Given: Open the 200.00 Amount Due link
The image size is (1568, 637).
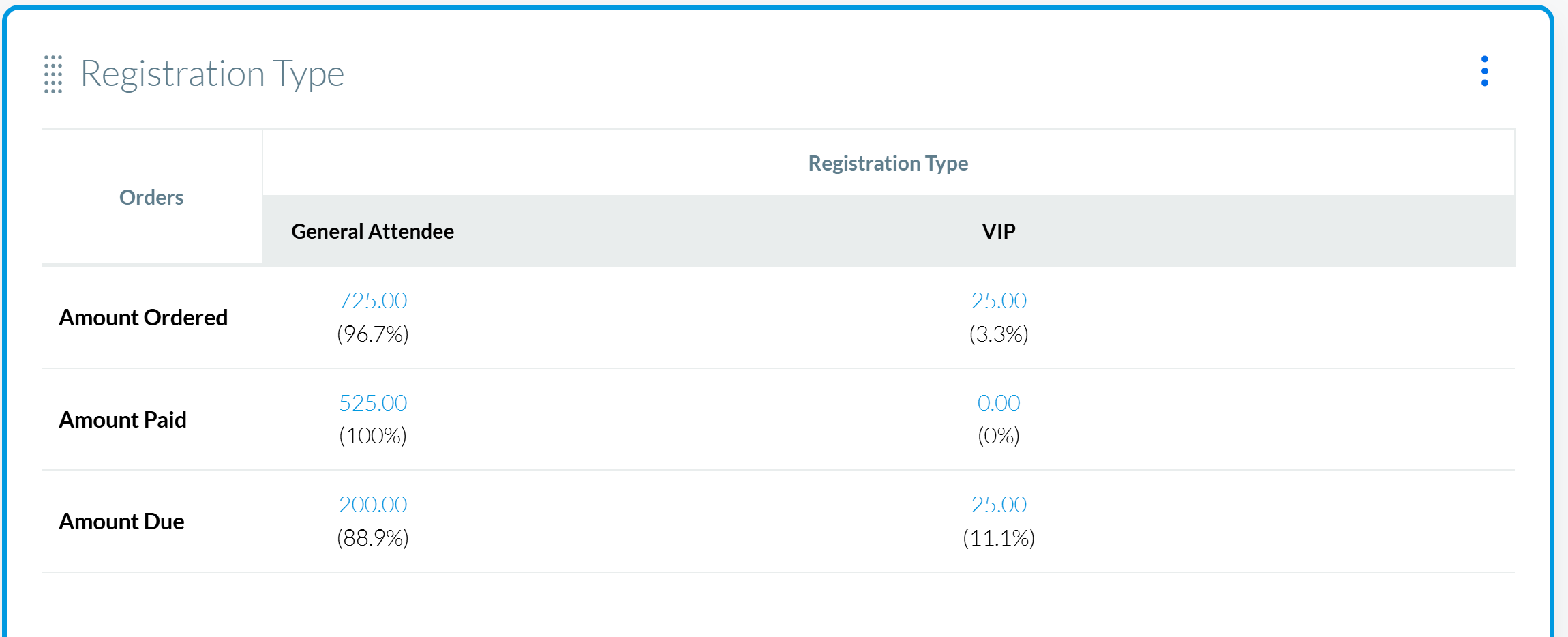Looking at the screenshot, I should click(x=373, y=505).
